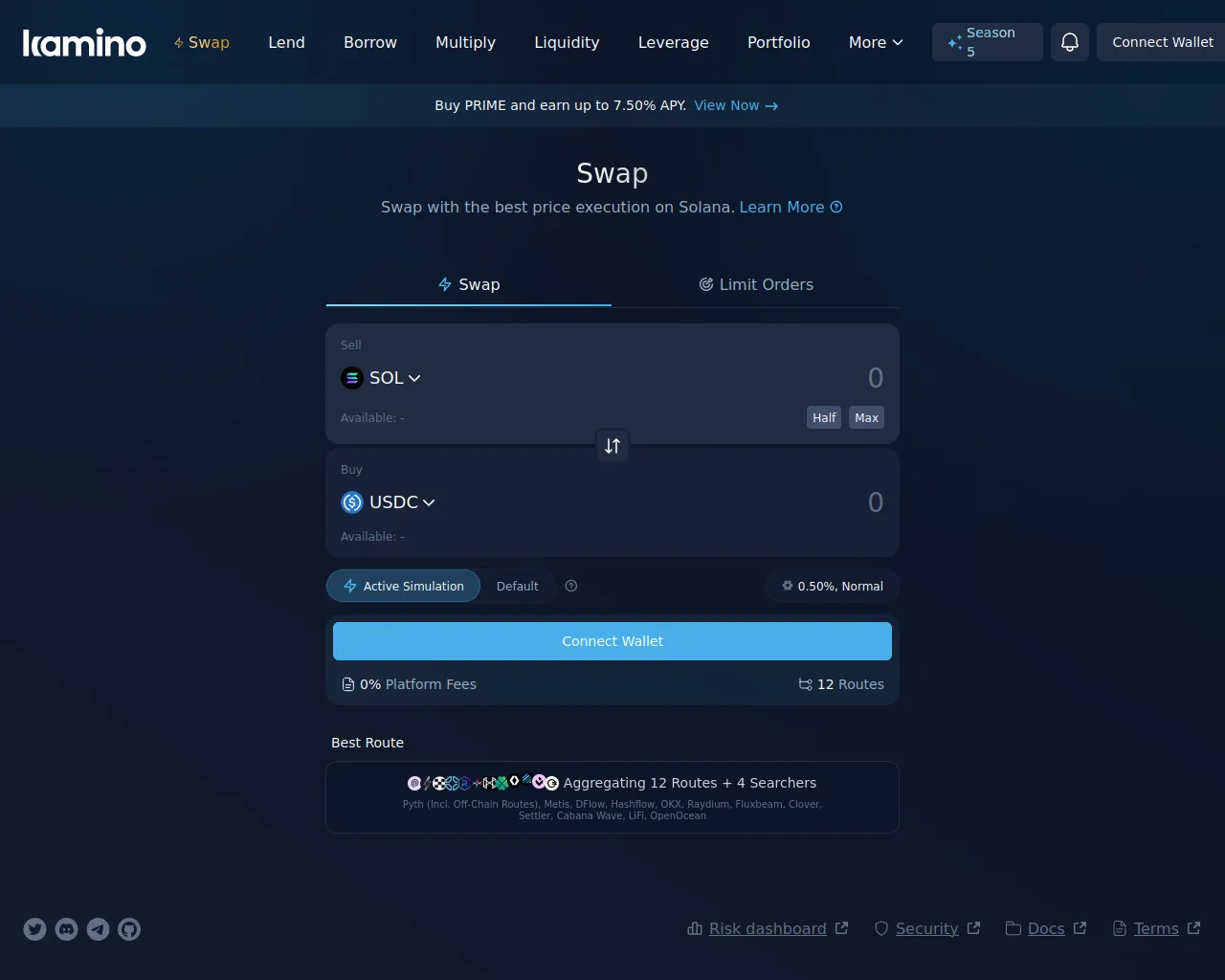Click Connect Wallet in the header
1225x980 pixels.
pos(1161,42)
